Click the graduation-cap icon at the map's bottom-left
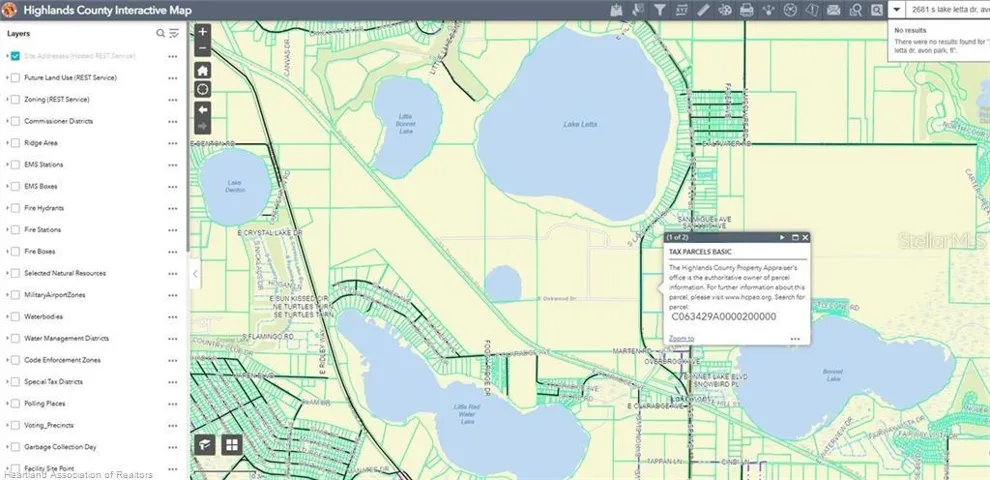Image resolution: width=990 pixels, height=480 pixels. (x=205, y=445)
